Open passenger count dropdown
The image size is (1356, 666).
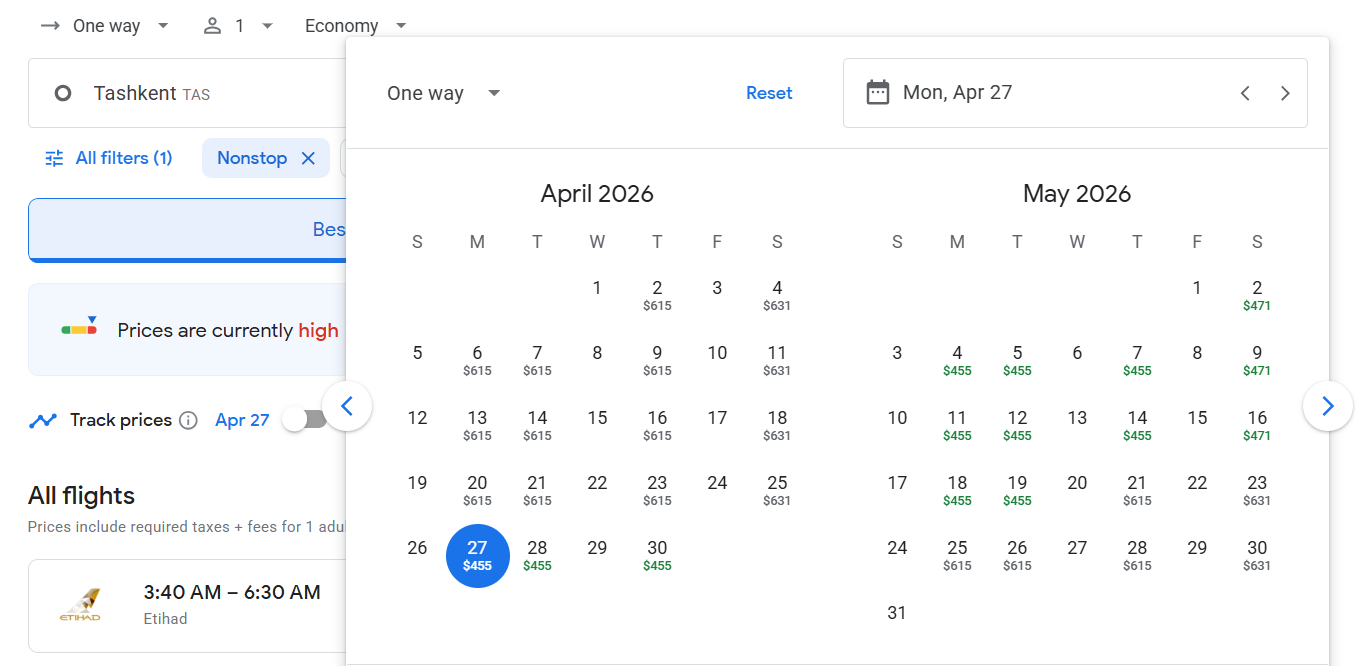tap(238, 26)
